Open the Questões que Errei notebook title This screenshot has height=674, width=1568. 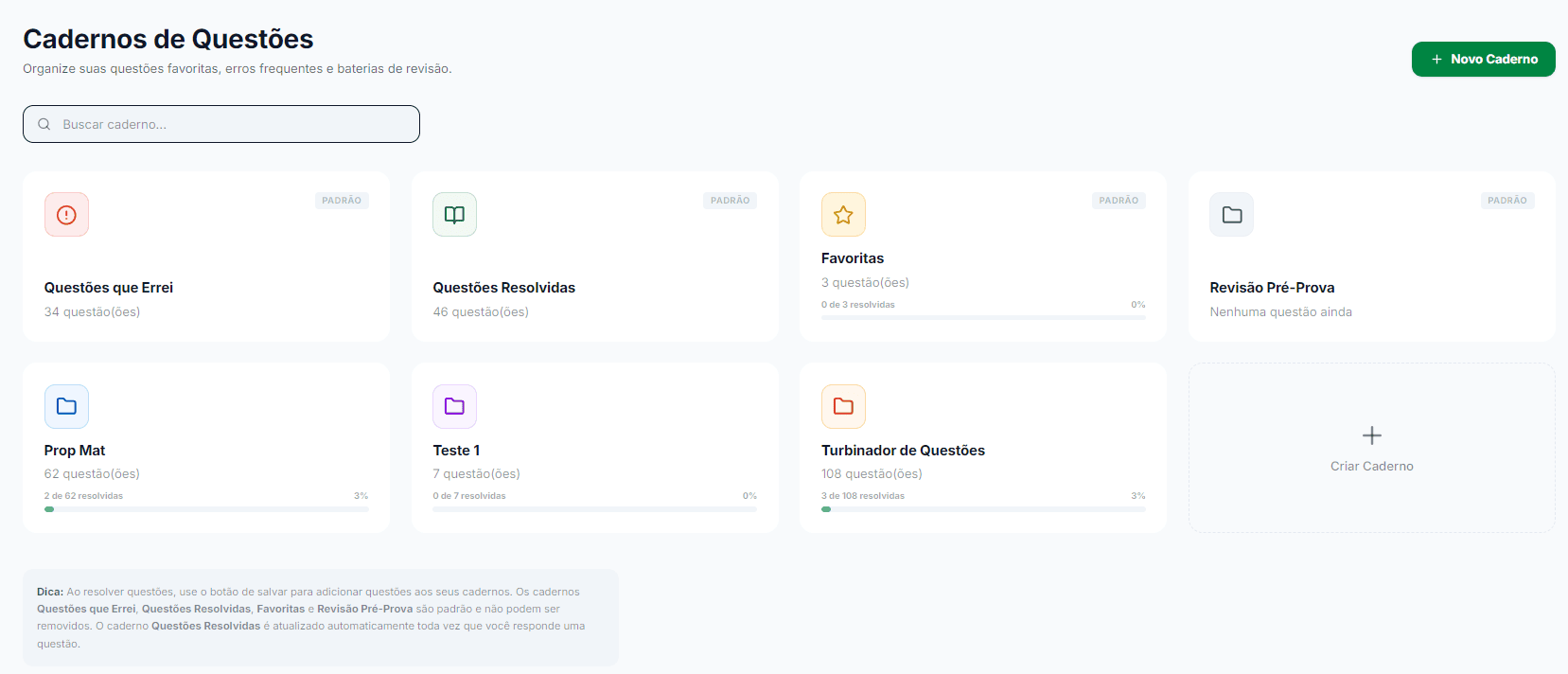tap(109, 288)
